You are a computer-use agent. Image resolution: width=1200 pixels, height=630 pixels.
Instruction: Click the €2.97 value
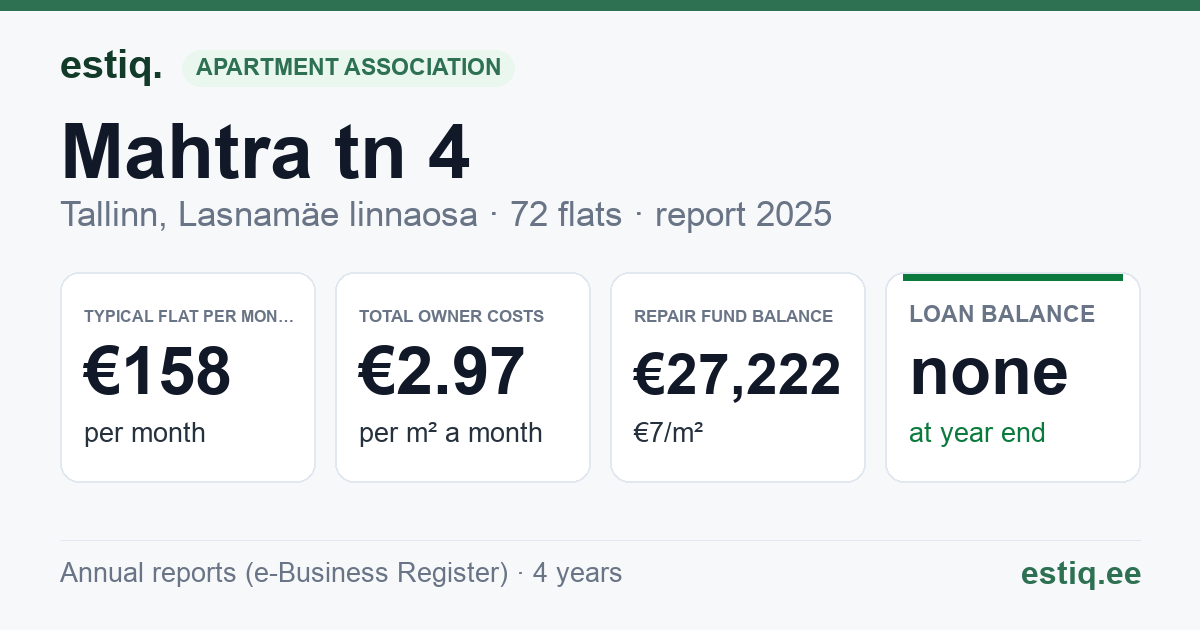442,372
